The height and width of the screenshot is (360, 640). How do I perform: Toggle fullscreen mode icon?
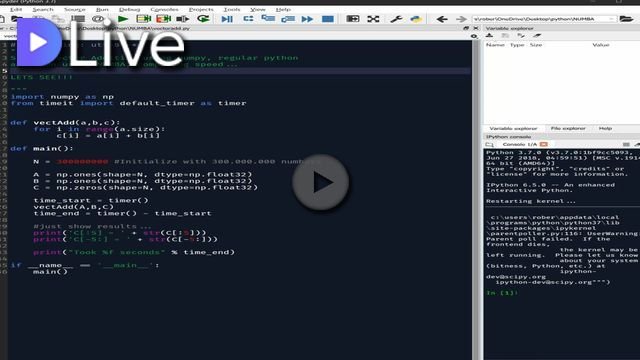[373, 19]
